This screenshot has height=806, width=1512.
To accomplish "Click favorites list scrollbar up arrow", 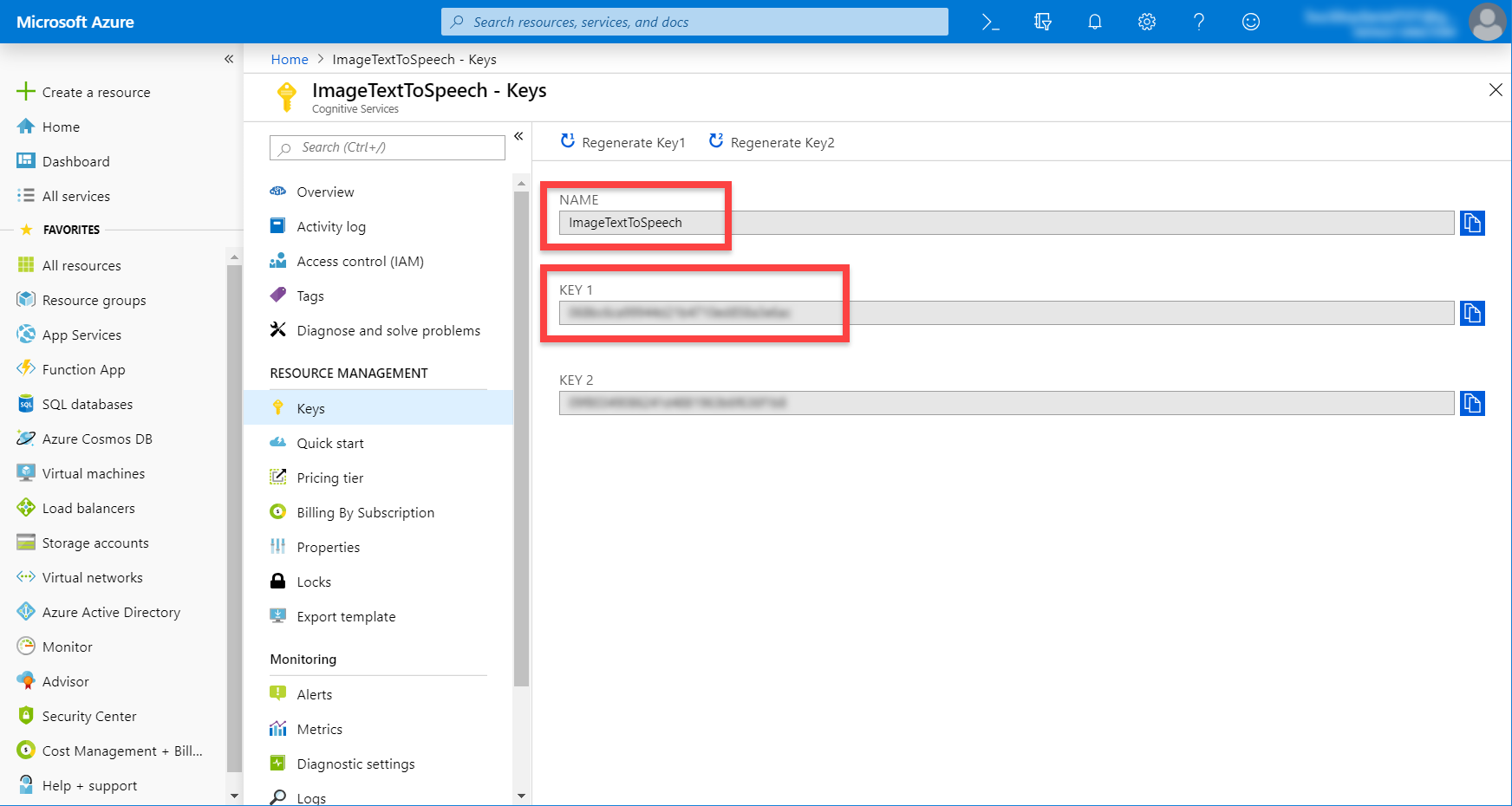I will [234, 257].
